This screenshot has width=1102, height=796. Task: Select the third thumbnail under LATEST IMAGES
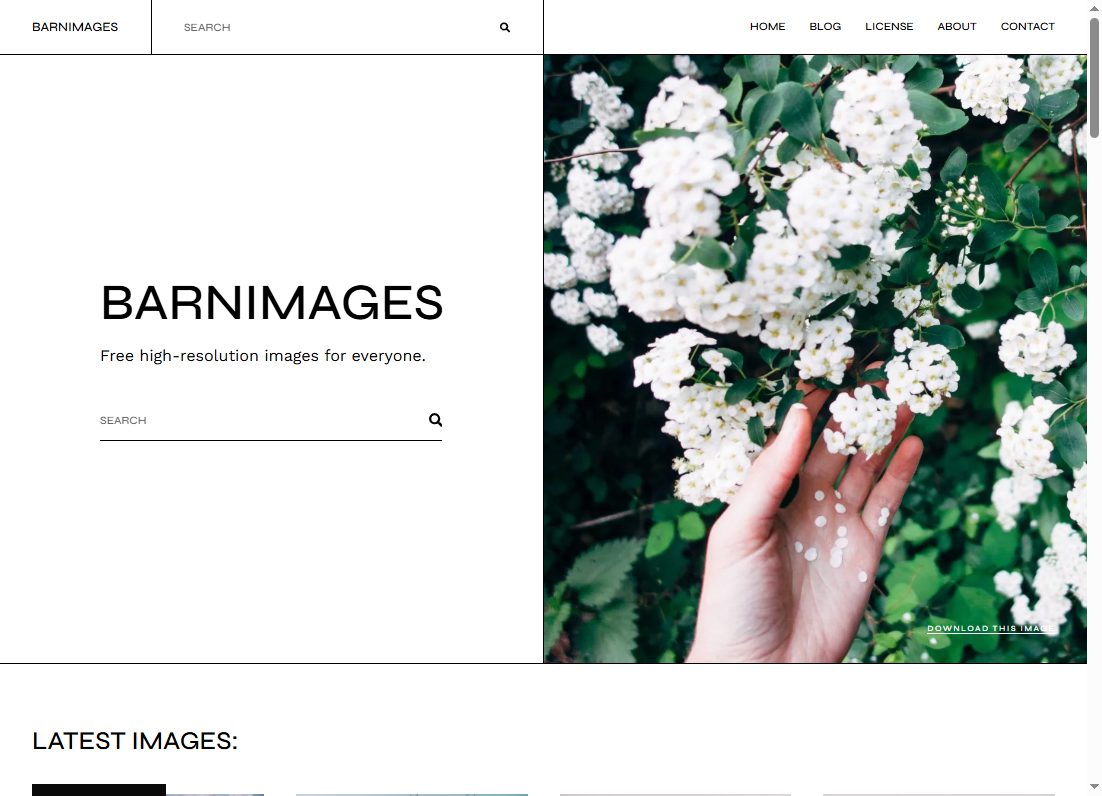pos(675,791)
